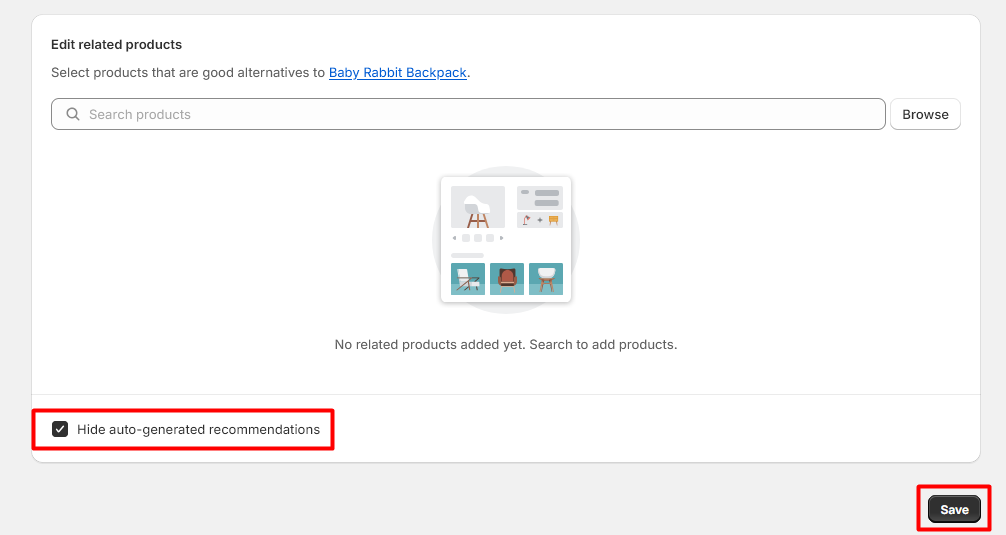Click the white lounge chair thumbnail
The height and width of the screenshot is (535, 1006).
tap(467, 279)
